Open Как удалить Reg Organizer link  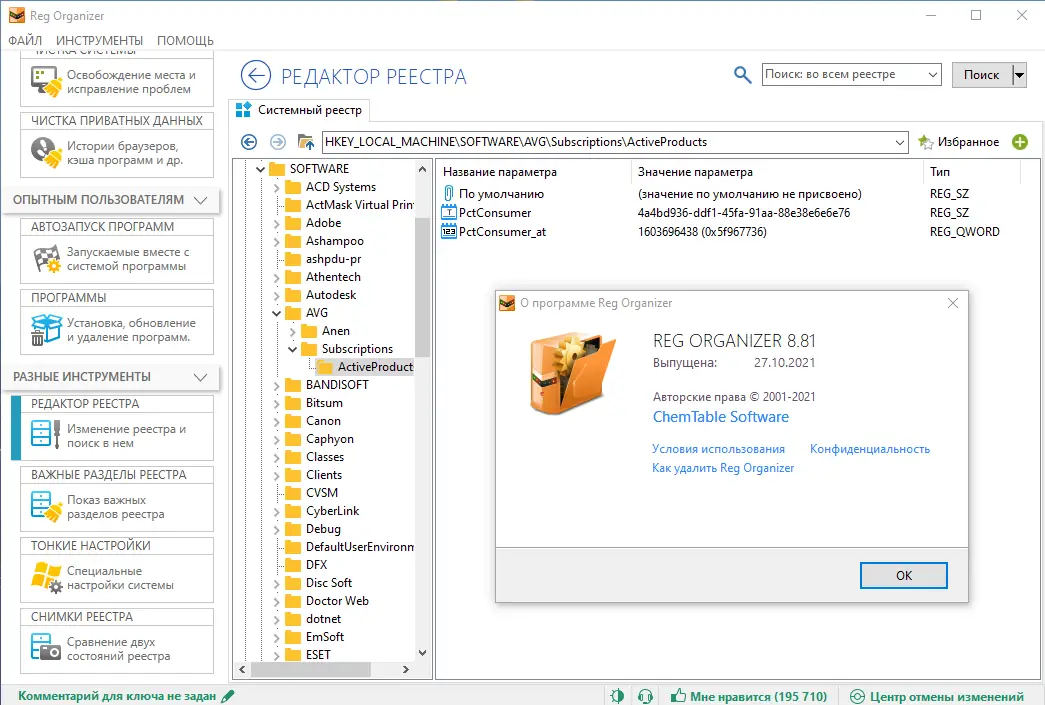[x=723, y=468]
